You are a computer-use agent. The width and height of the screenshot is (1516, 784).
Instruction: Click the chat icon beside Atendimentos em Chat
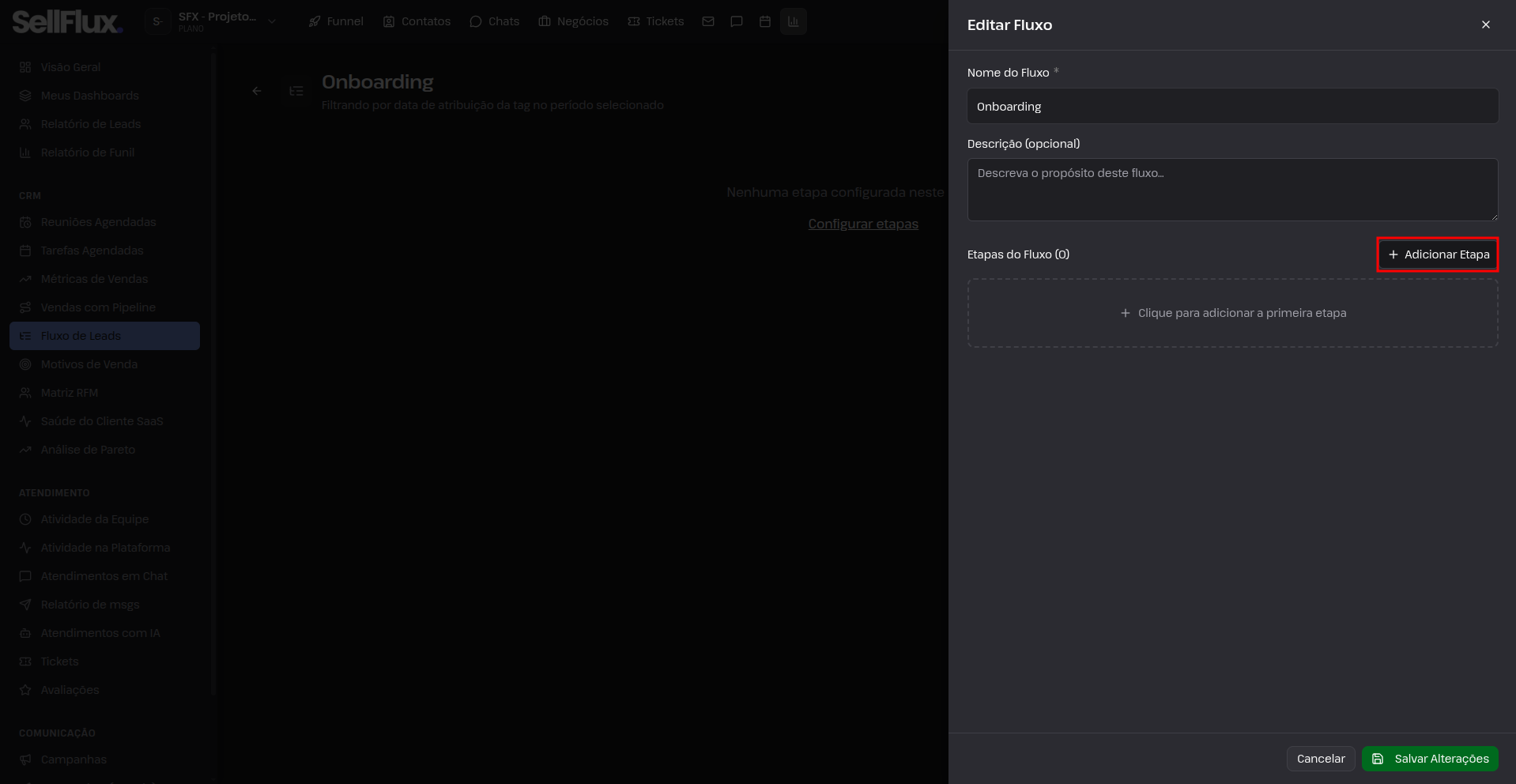coord(25,576)
